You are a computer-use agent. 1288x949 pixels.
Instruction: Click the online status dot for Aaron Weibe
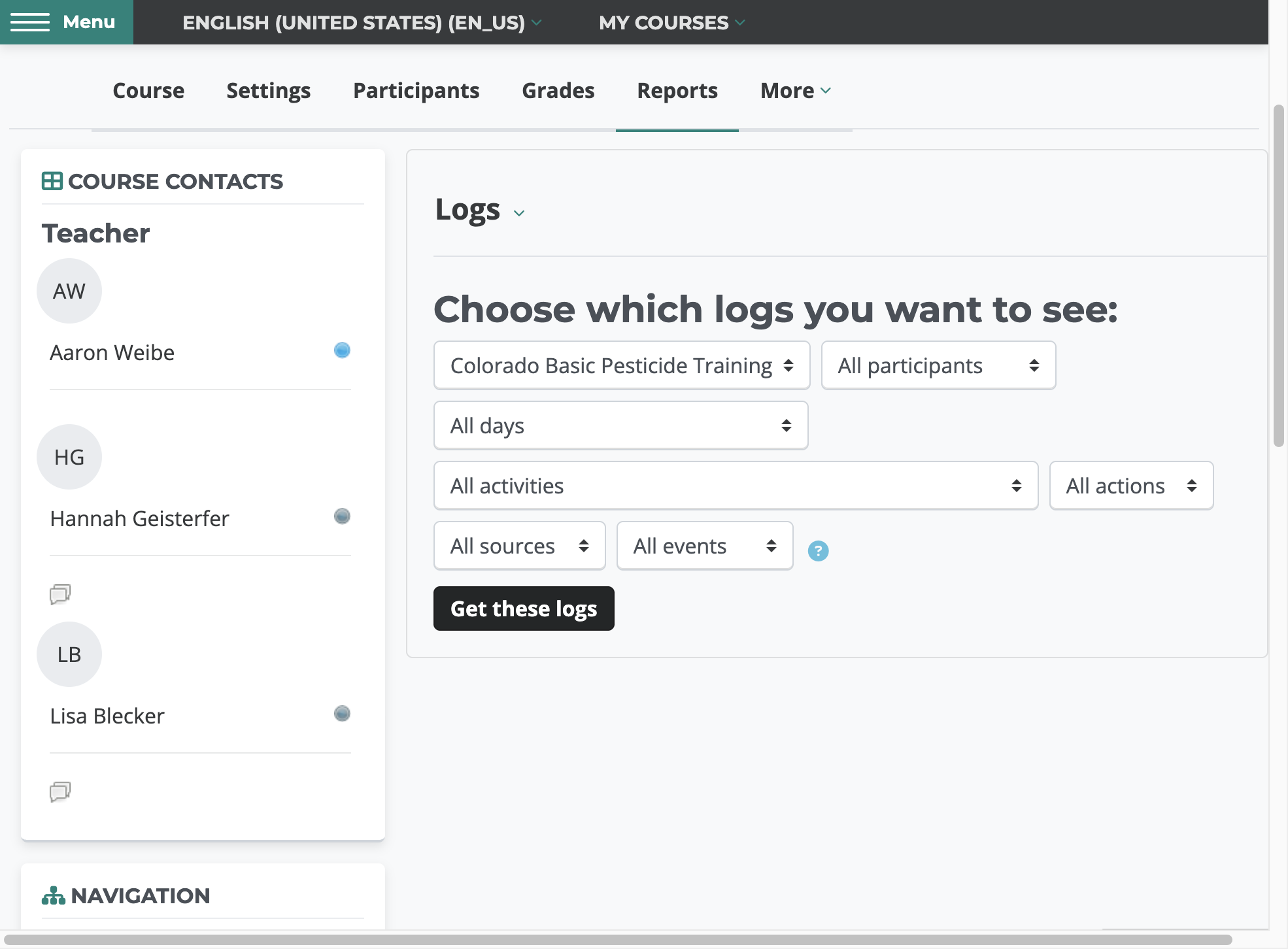(x=342, y=350)
